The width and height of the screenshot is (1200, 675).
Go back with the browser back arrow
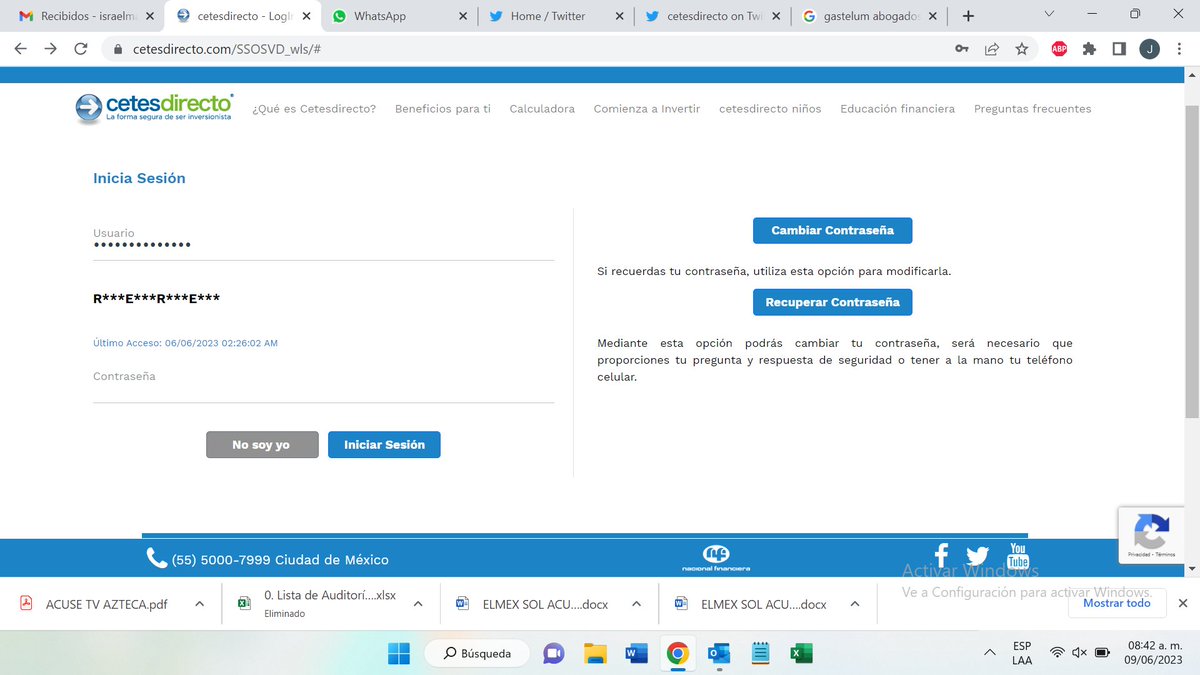[20, 49]
